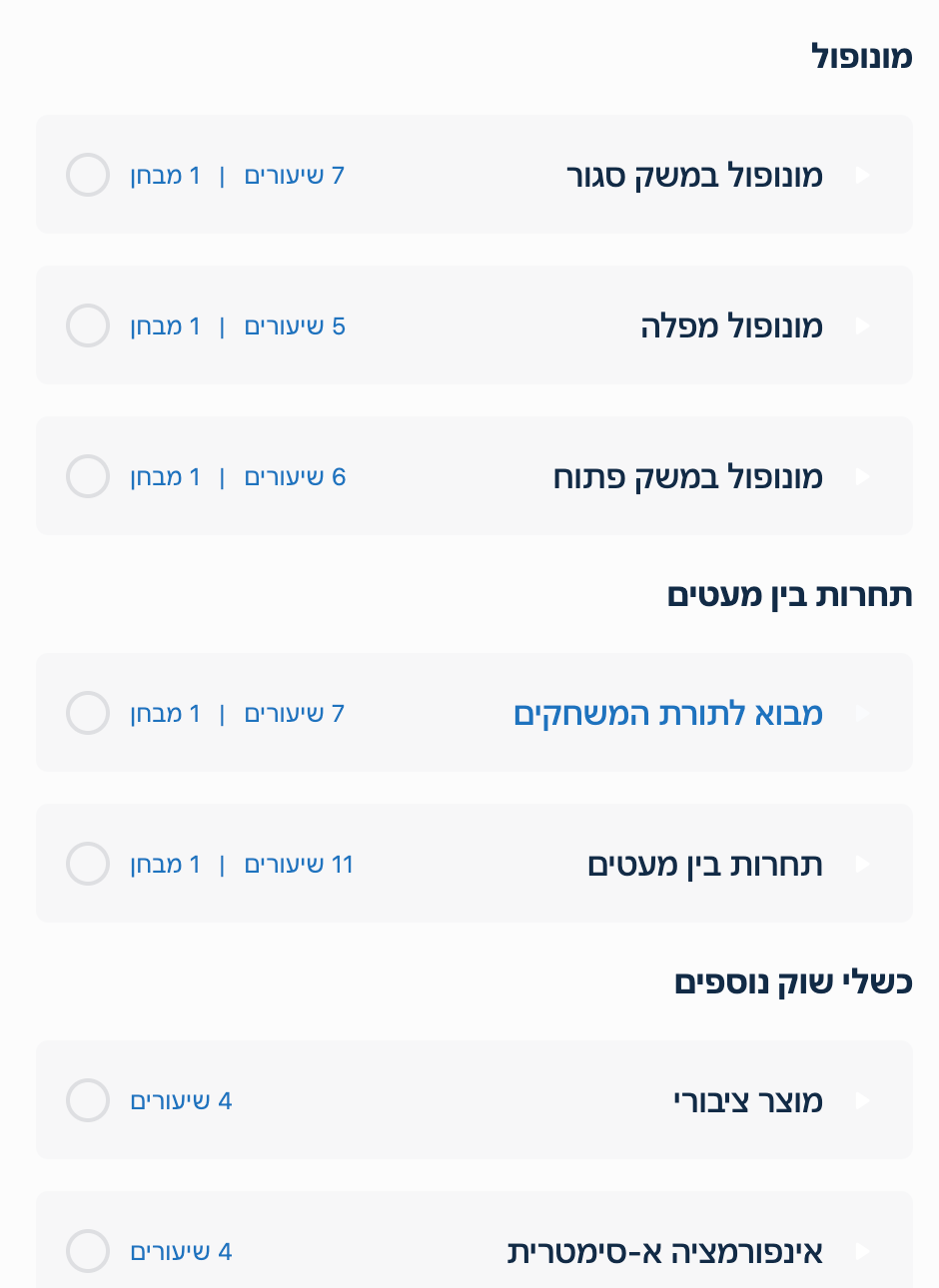Image resolution: width=939 pixels, height=1288 pixels.
Task: Expand the מונופול מפלה section arrow
Action: (x=863, y=326)
